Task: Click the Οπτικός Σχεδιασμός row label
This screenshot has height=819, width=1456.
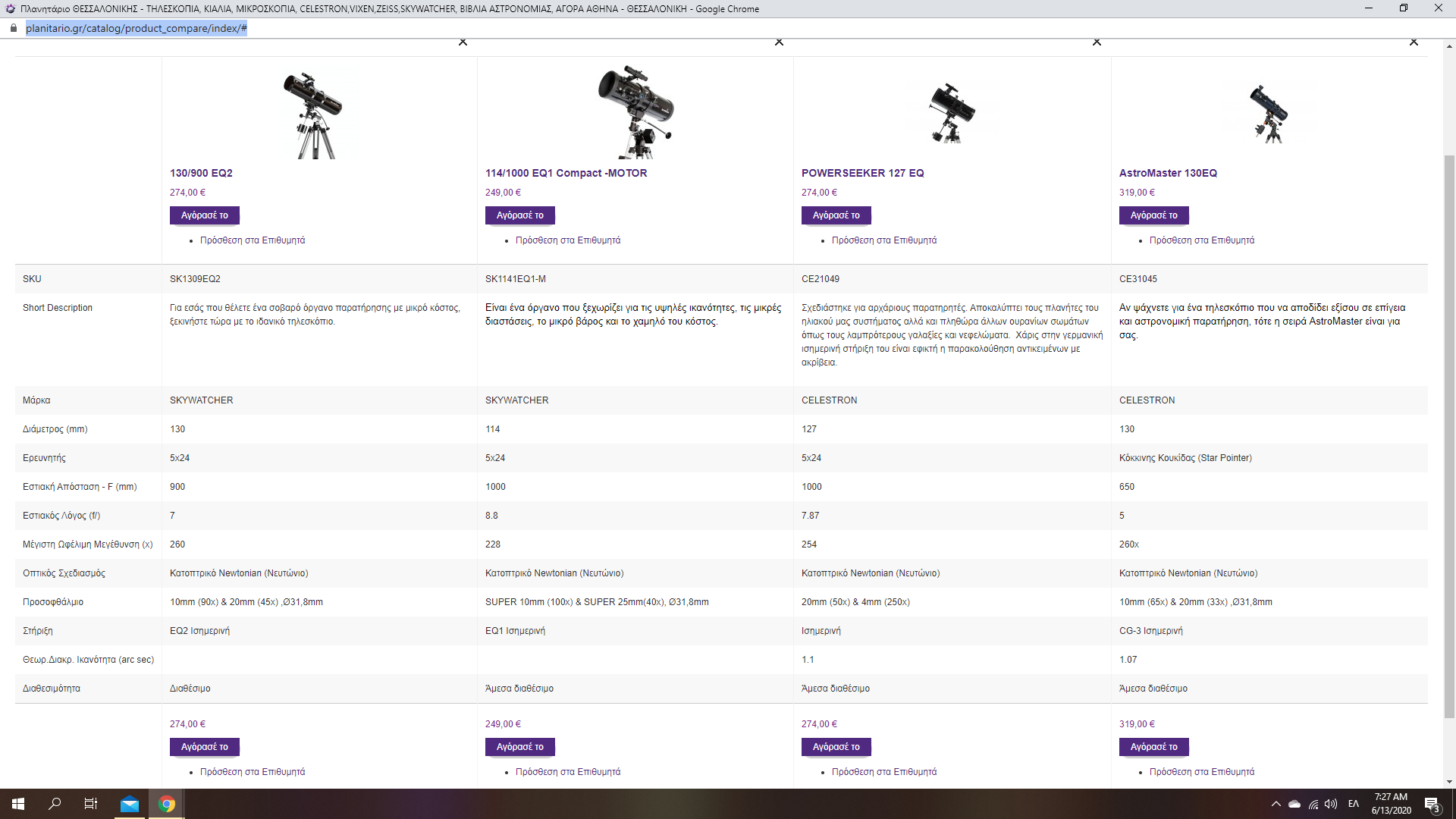Action: click(64, 573)
